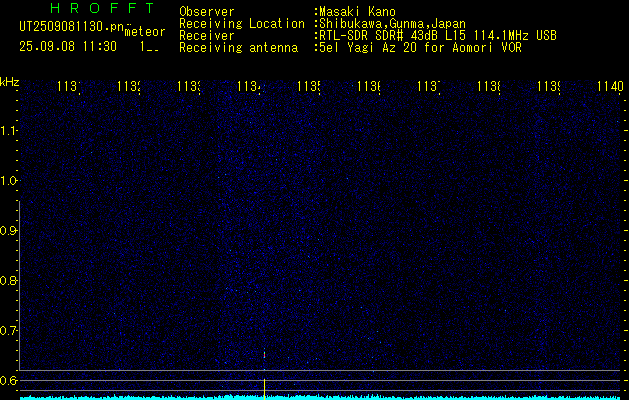Click the cyan noise level strip at the bottom
Viewport: 629px width, 400px height.
click(x=320, y=398)
